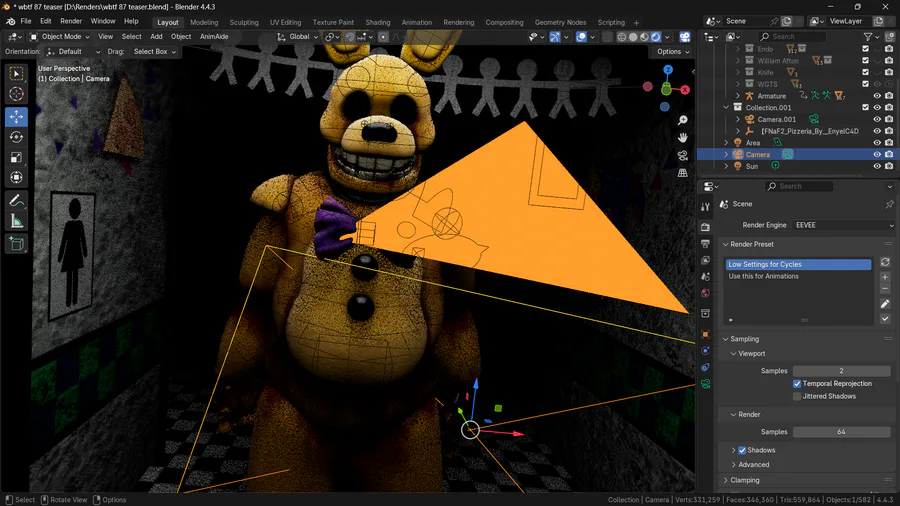Open the Tool properties tab
Viewport: 900px width, 506px height.
705,207
